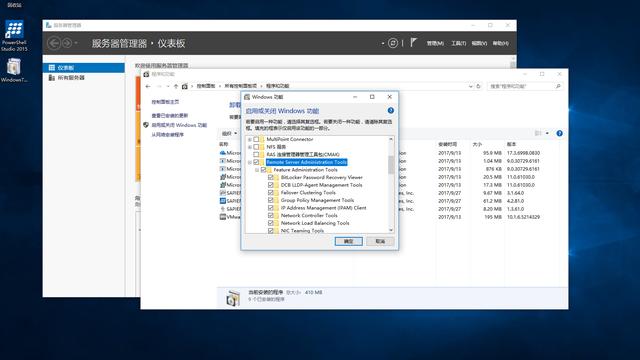
Task: Toggle MultiPoint Connector checkbox
Action: click(256, 139)
